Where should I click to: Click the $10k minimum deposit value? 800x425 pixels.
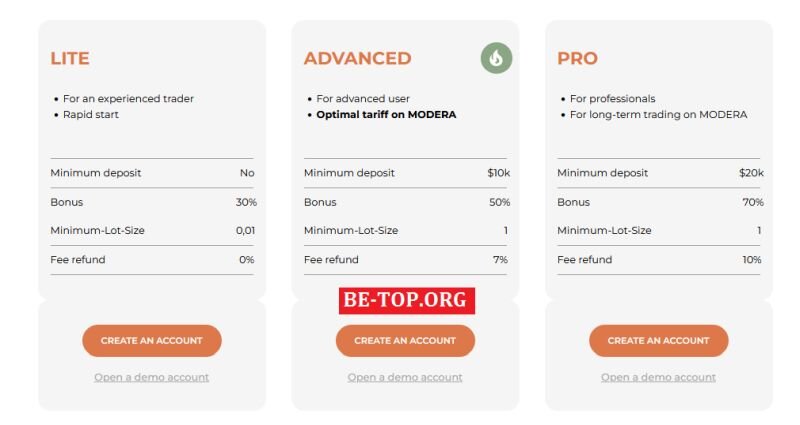(498, 173)
